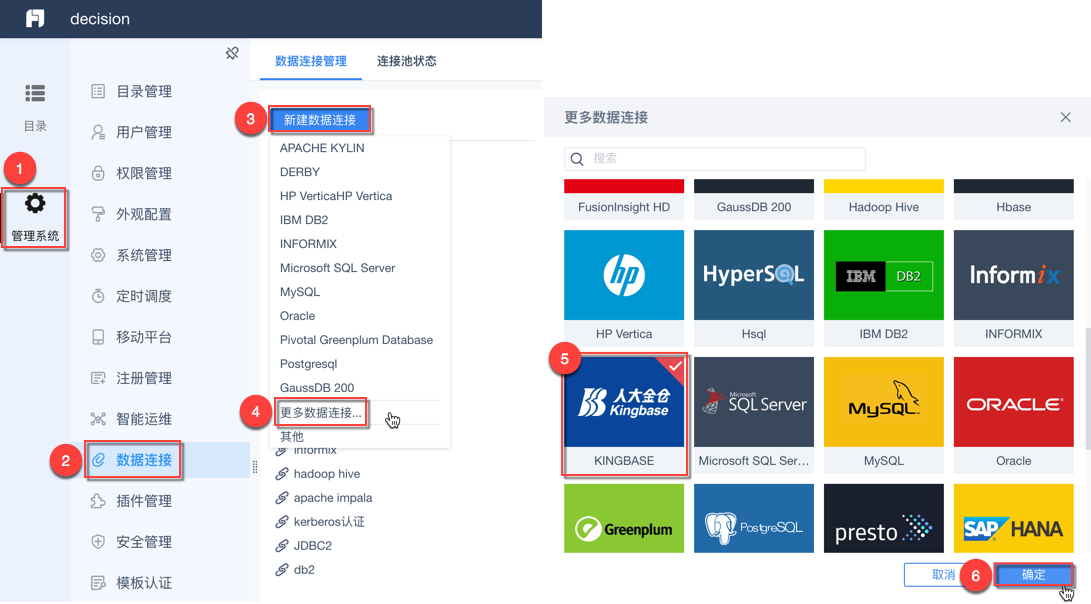
Task: Open 注册管理 in the sidebar
Action: (x=132, y=379)
